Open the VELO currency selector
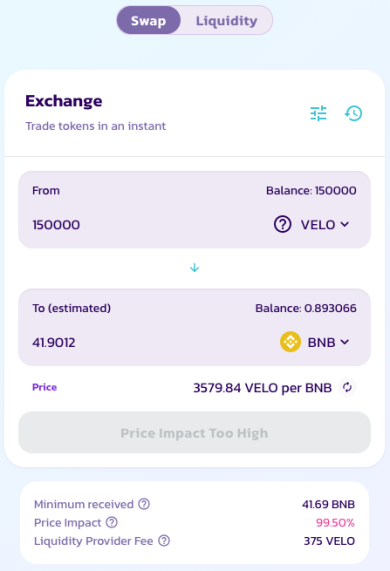390x571 pixels. click(x=312, y=224)
